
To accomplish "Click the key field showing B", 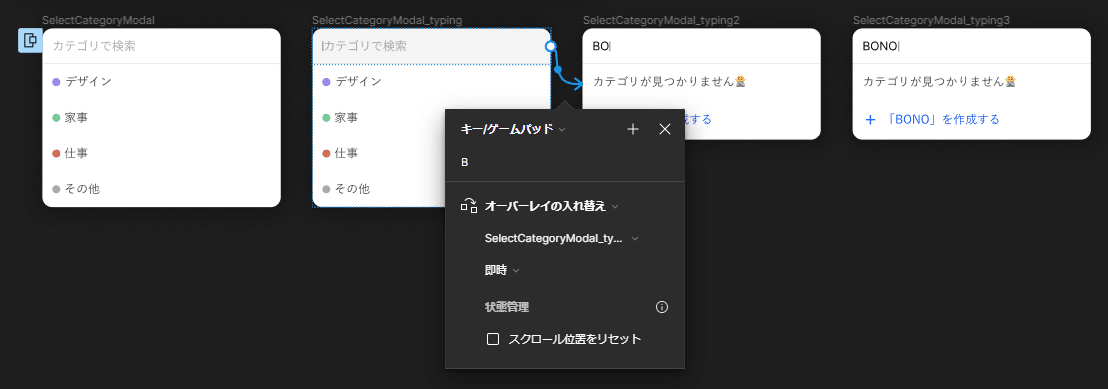I will coord(565,162).
